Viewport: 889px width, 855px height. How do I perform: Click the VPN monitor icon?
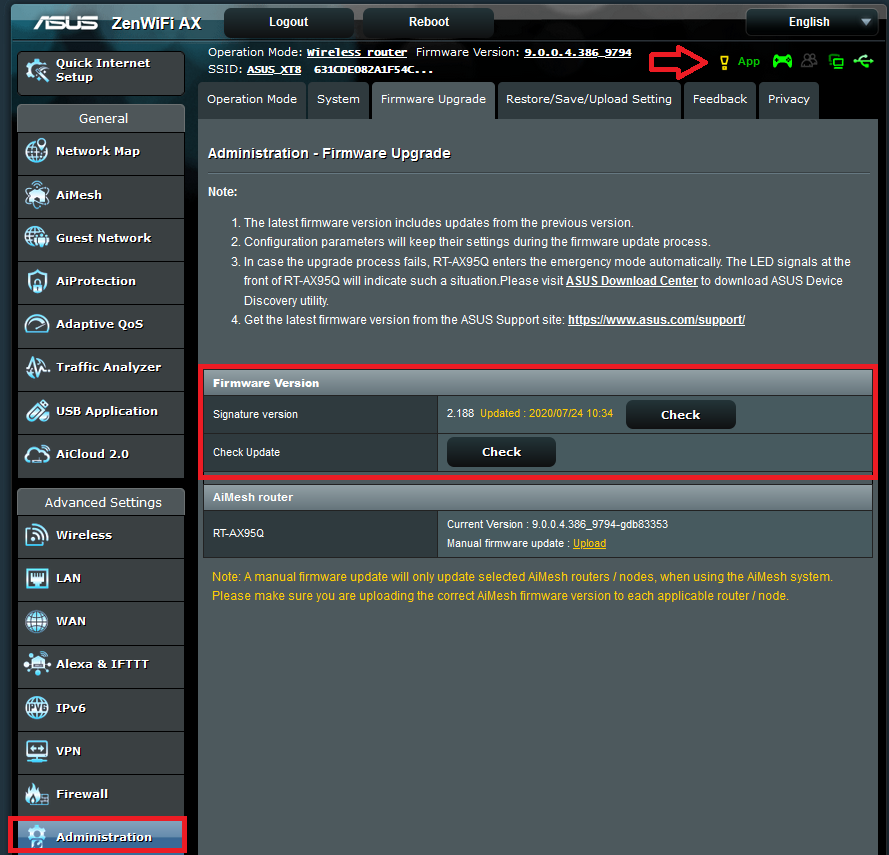[x=37, y=751]
